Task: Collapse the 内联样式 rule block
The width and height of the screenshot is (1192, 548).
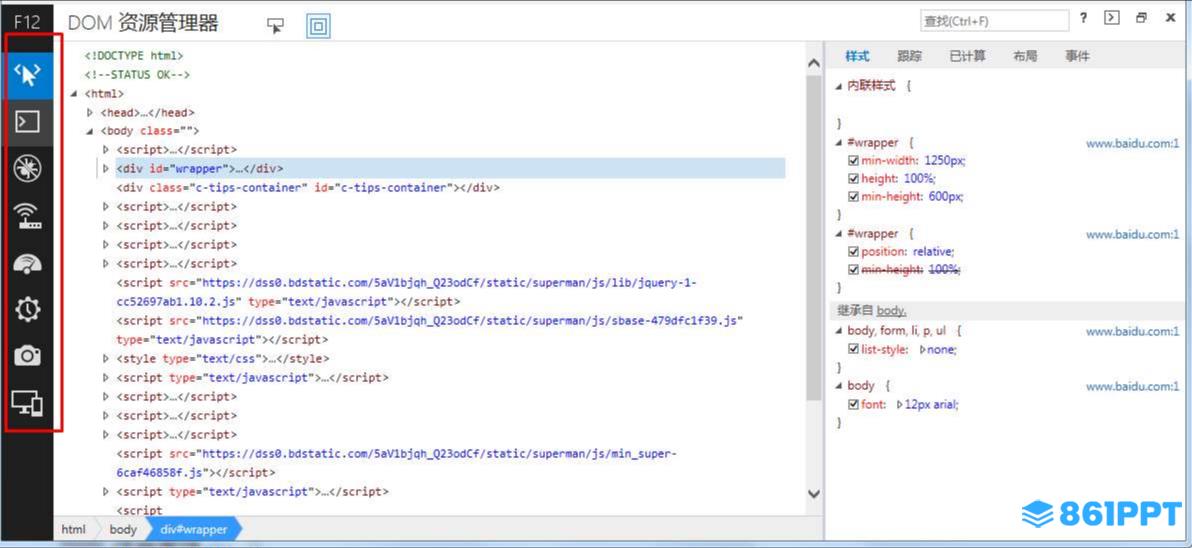Action: coord(839,86)
